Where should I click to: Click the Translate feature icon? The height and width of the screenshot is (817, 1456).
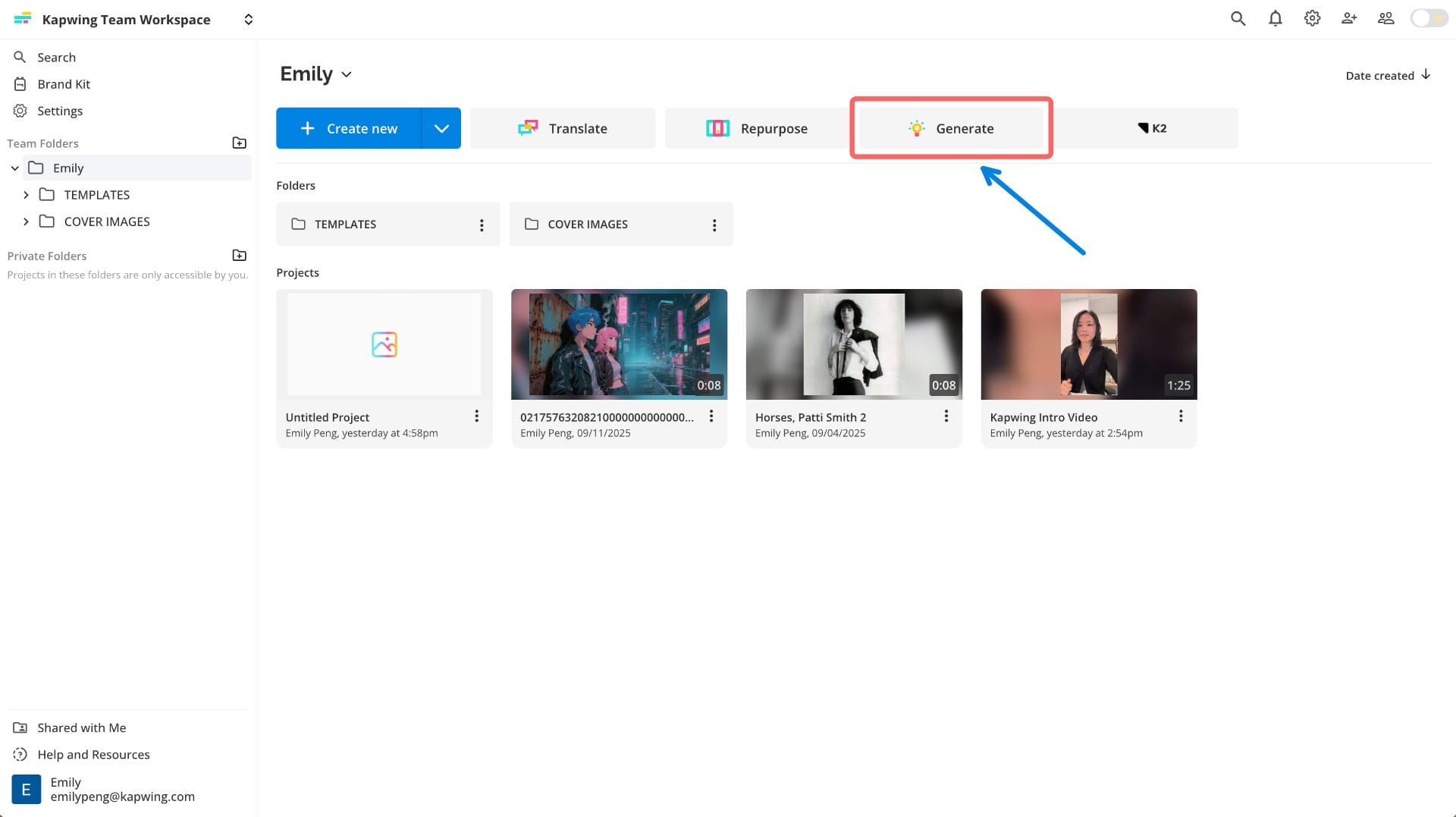point(529,127)
